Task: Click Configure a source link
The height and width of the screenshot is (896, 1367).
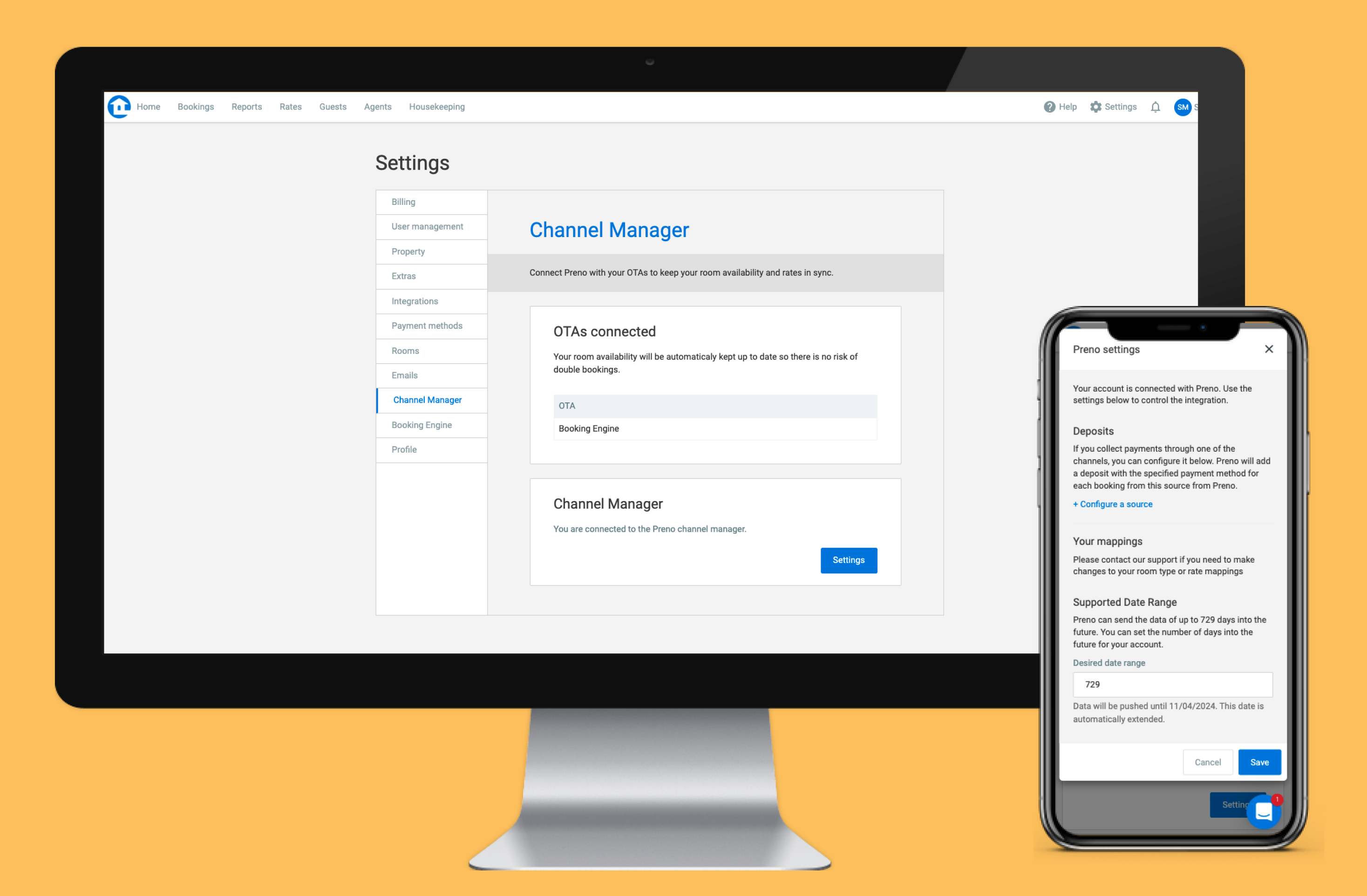Action: pos(1112,504)
